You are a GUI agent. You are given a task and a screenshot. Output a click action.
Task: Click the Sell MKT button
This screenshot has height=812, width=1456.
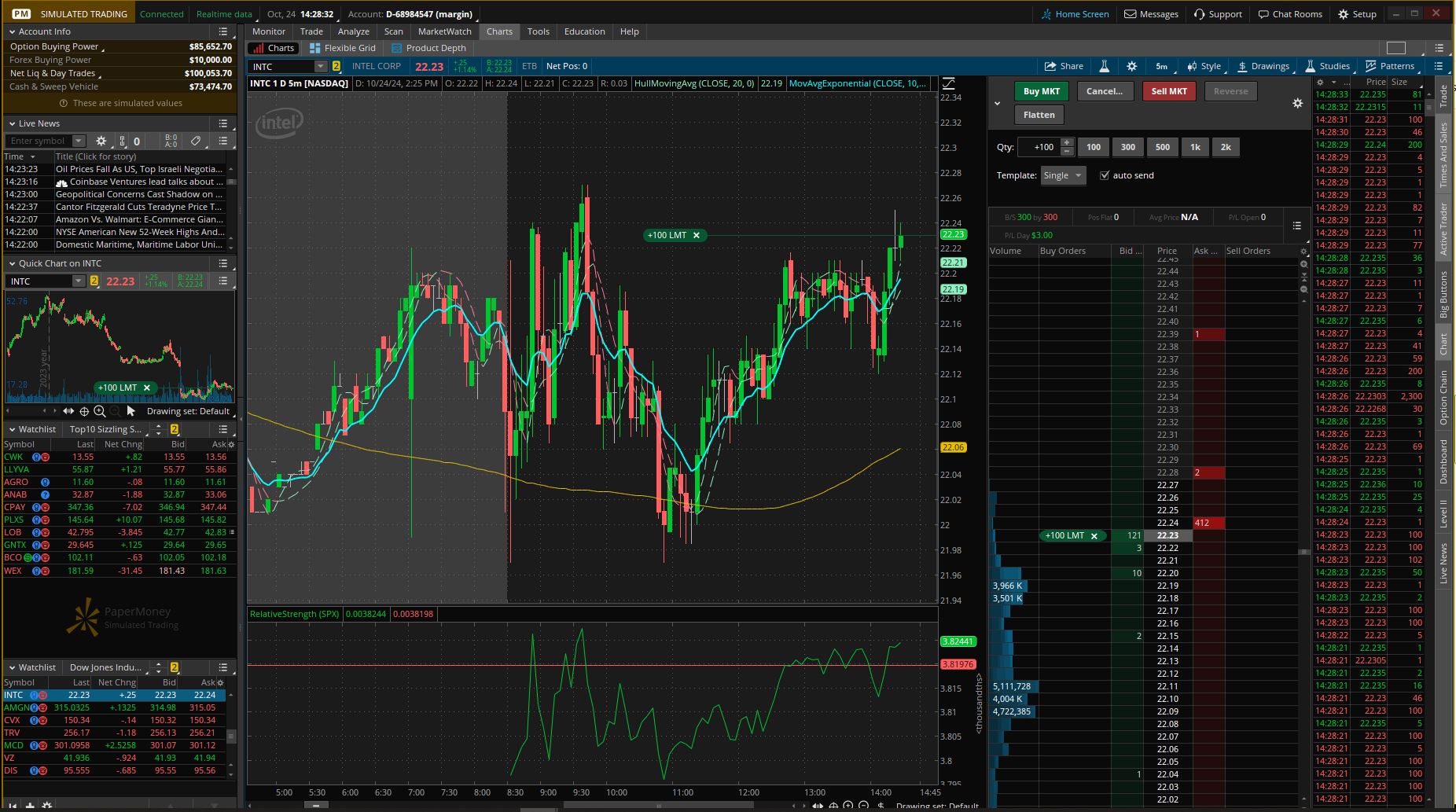click(x=1169, y=91)
